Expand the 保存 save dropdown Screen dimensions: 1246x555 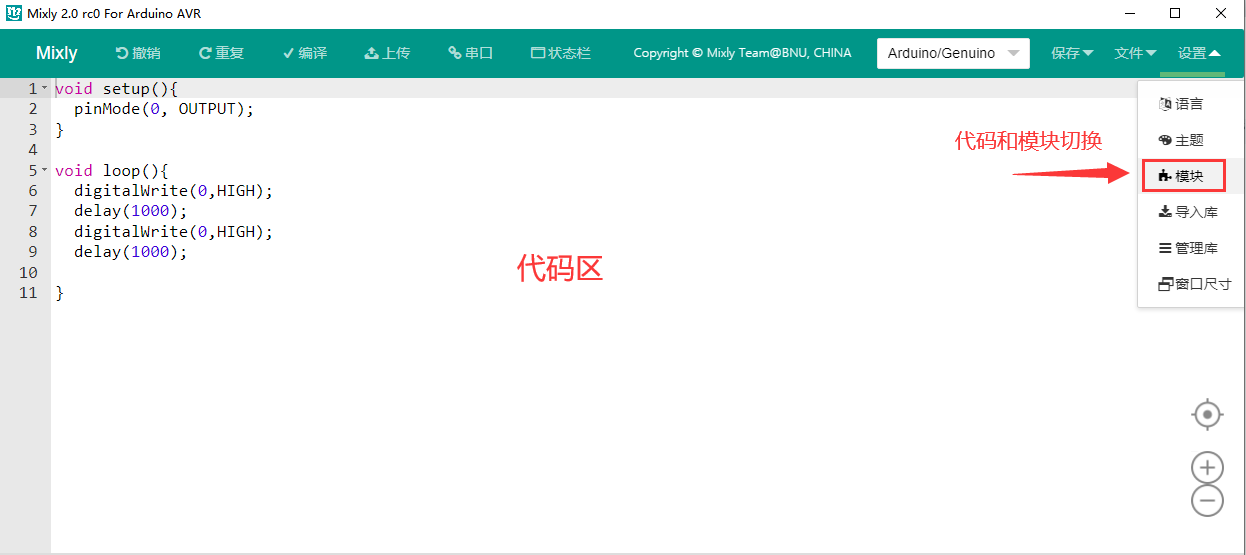click(1072, 53)
